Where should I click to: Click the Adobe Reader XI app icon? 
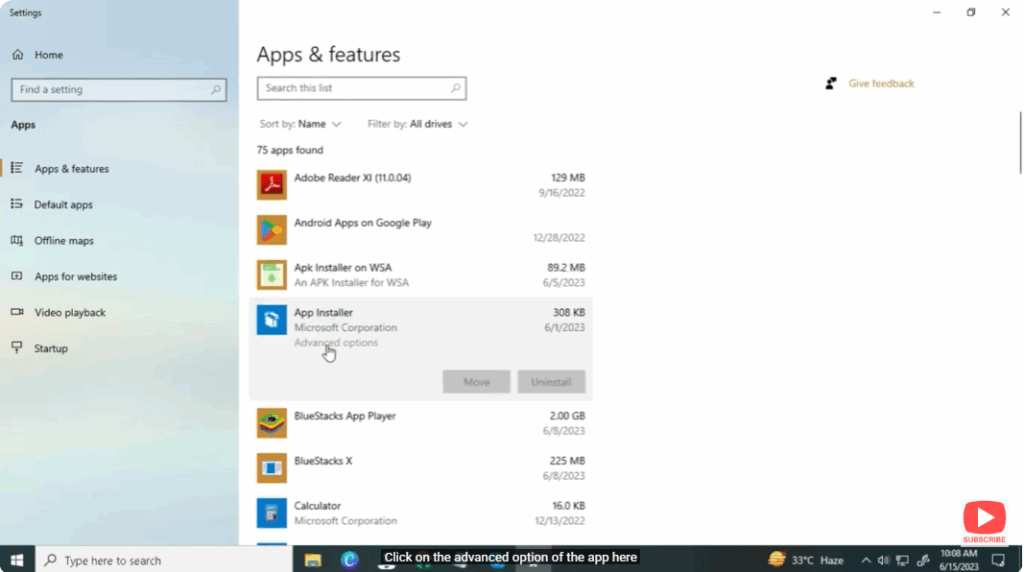pos(271,185)
